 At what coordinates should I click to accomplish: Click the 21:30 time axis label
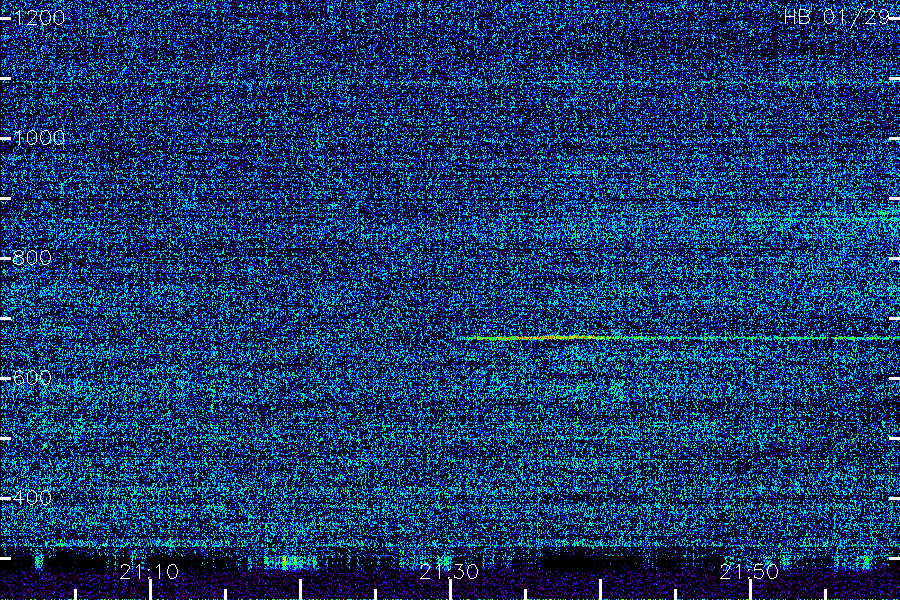(x=449, y=571)
